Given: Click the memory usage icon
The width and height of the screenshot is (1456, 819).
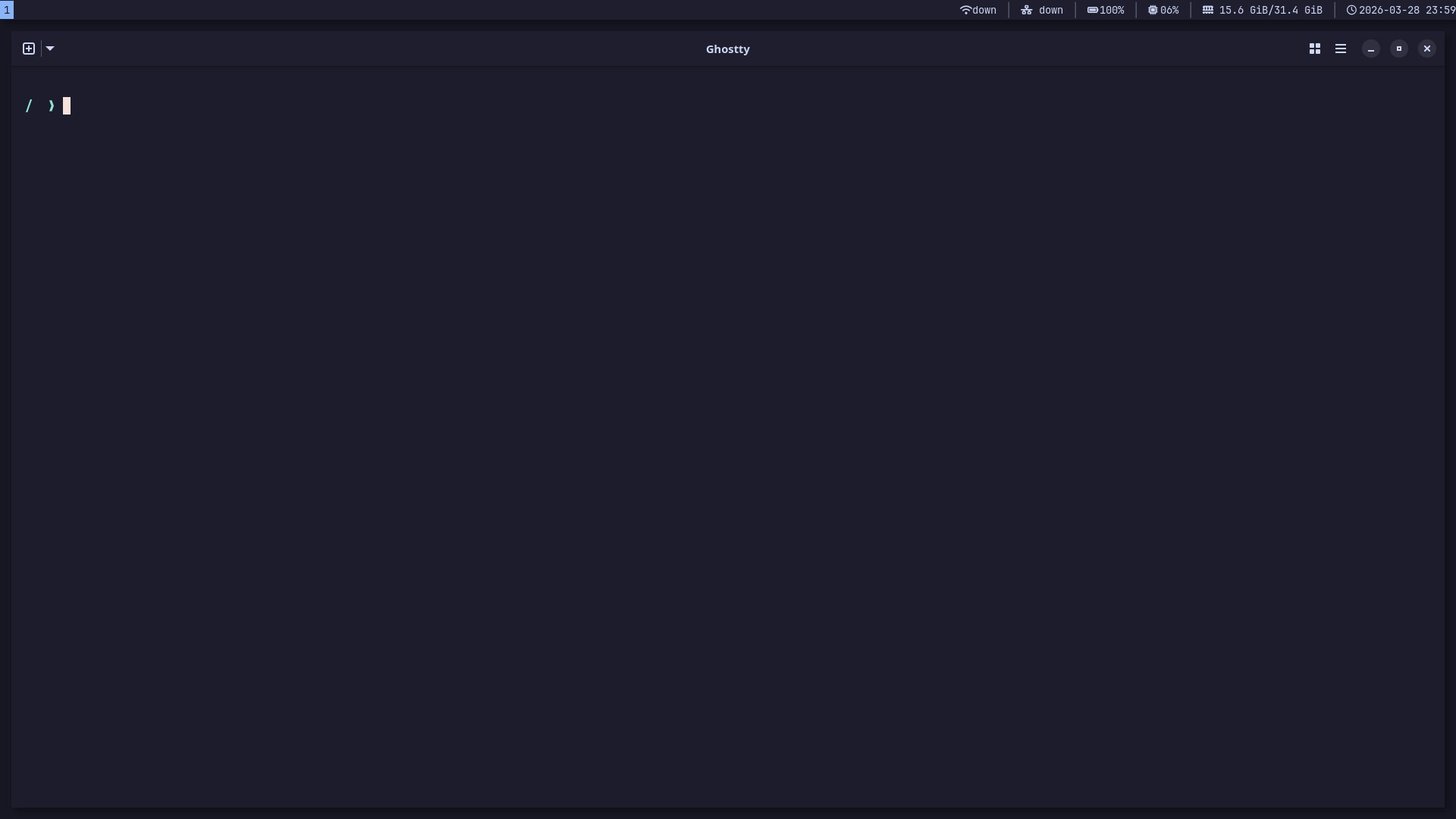Looking at the screenshot, I should click(x=1207, y=10).
